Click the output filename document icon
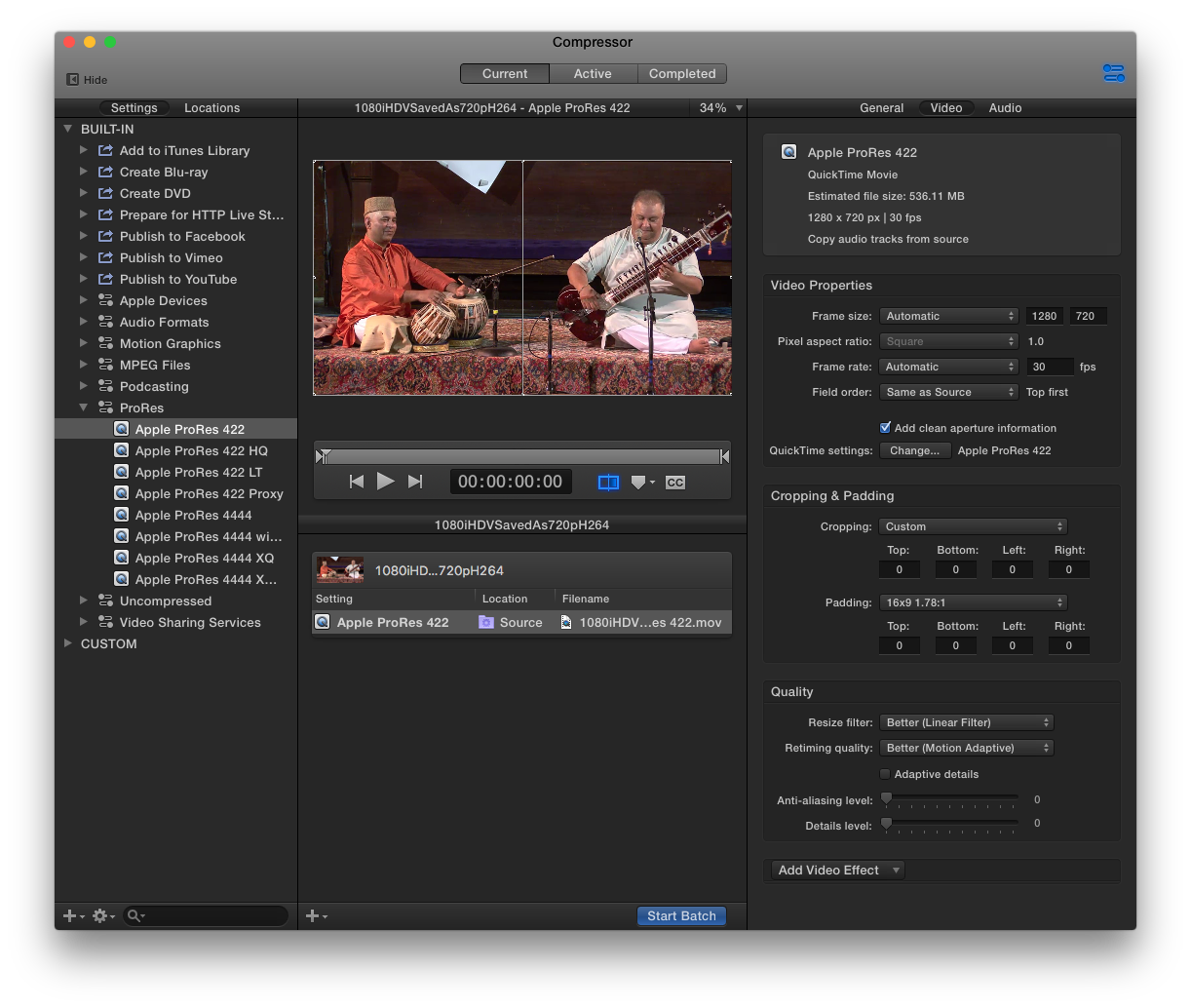The image size is (1191, 1008). tap(566, 622)
